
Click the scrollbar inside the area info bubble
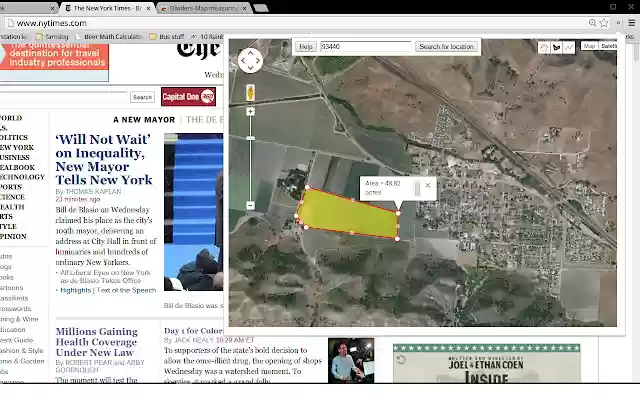tap(417, 189)
